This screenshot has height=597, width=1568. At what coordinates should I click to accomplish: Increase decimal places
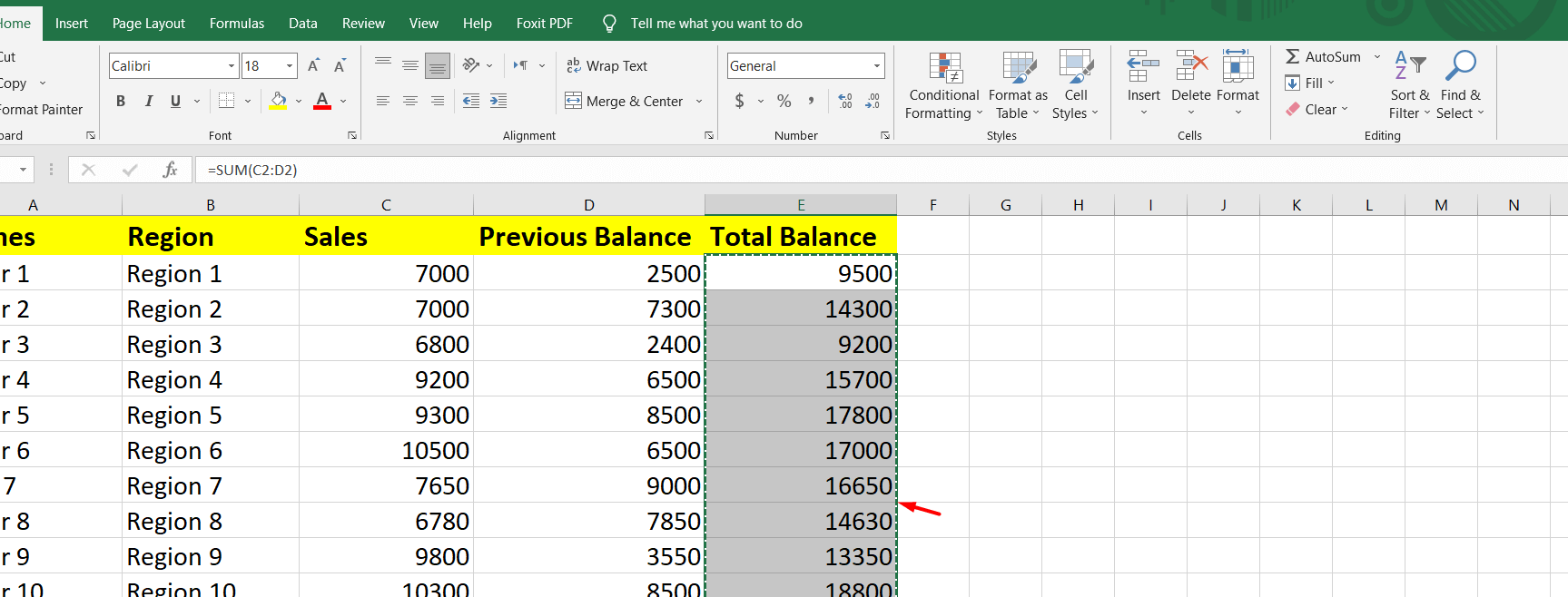pos(845,101)
